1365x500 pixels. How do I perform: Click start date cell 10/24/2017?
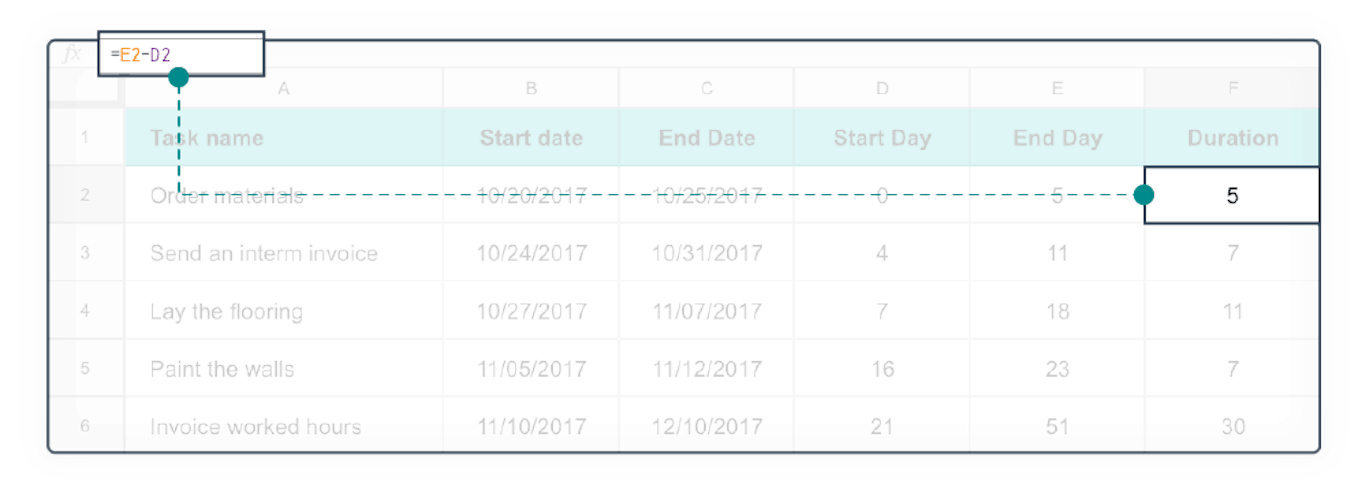click(x=531, y=253)
